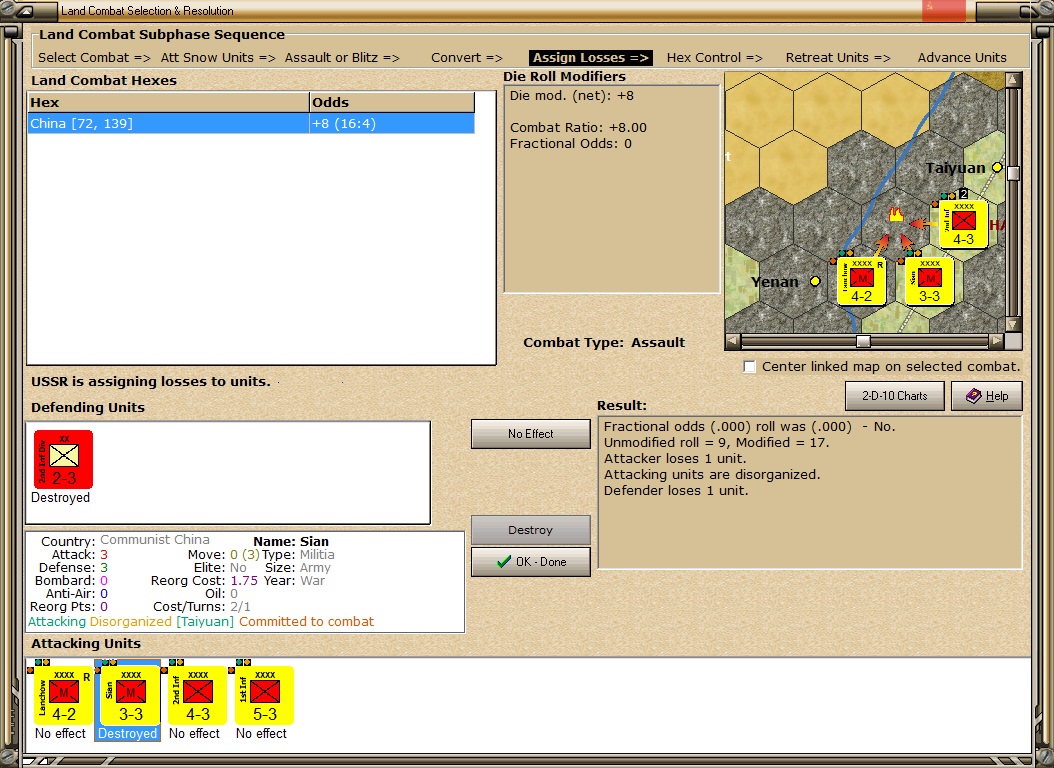Click the Destroyed label under the defending unit
1054x768 pixels.
coord(60,498)
